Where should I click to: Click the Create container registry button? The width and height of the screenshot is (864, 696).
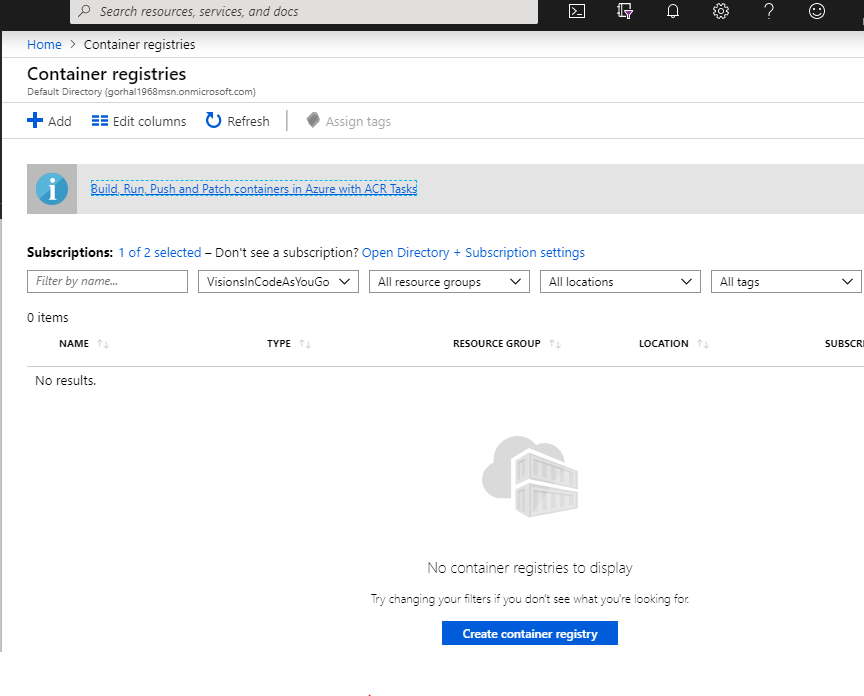pyautogui.click(x=530, y=634)
